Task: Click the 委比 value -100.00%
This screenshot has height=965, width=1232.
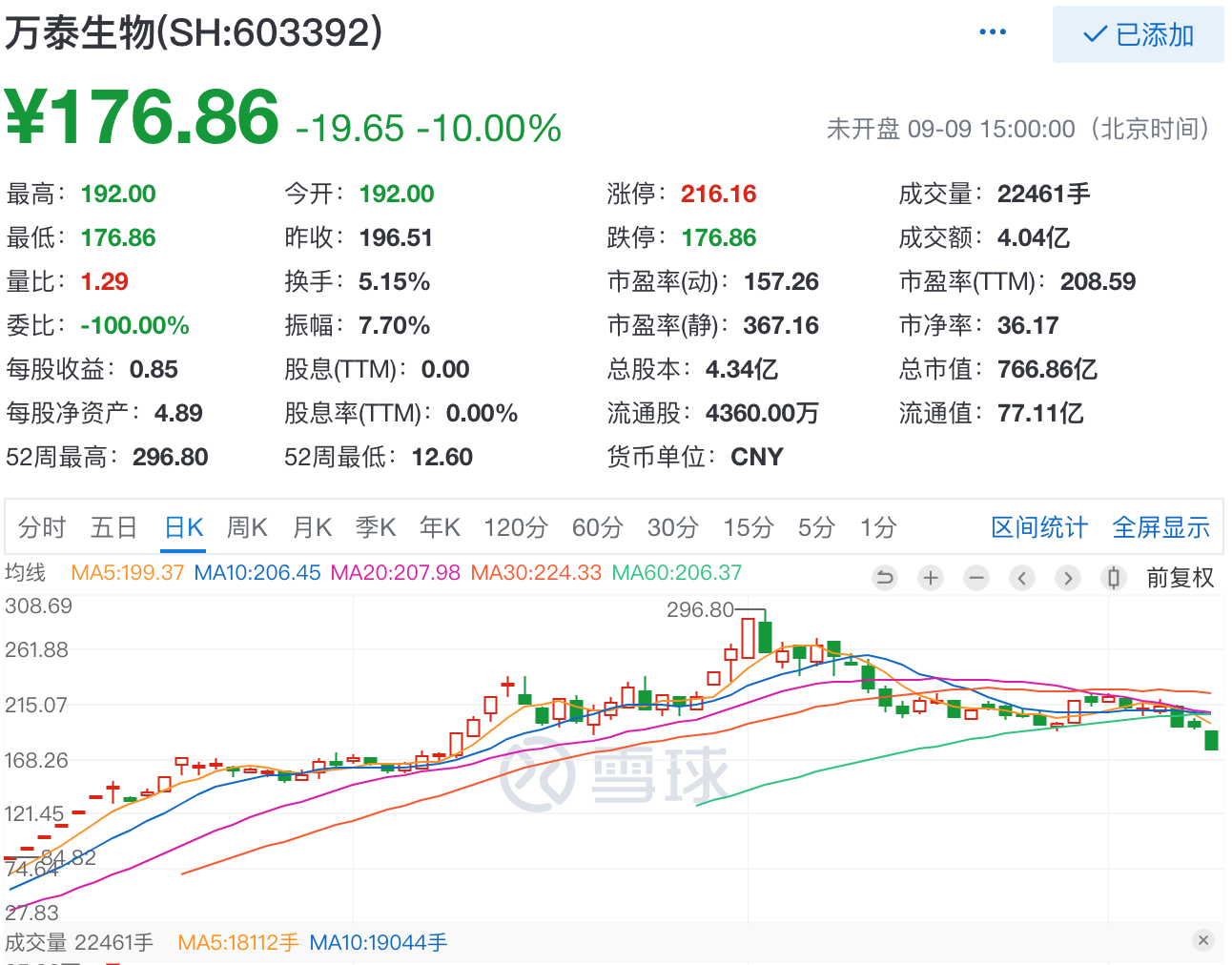Action: coord(135,326)
